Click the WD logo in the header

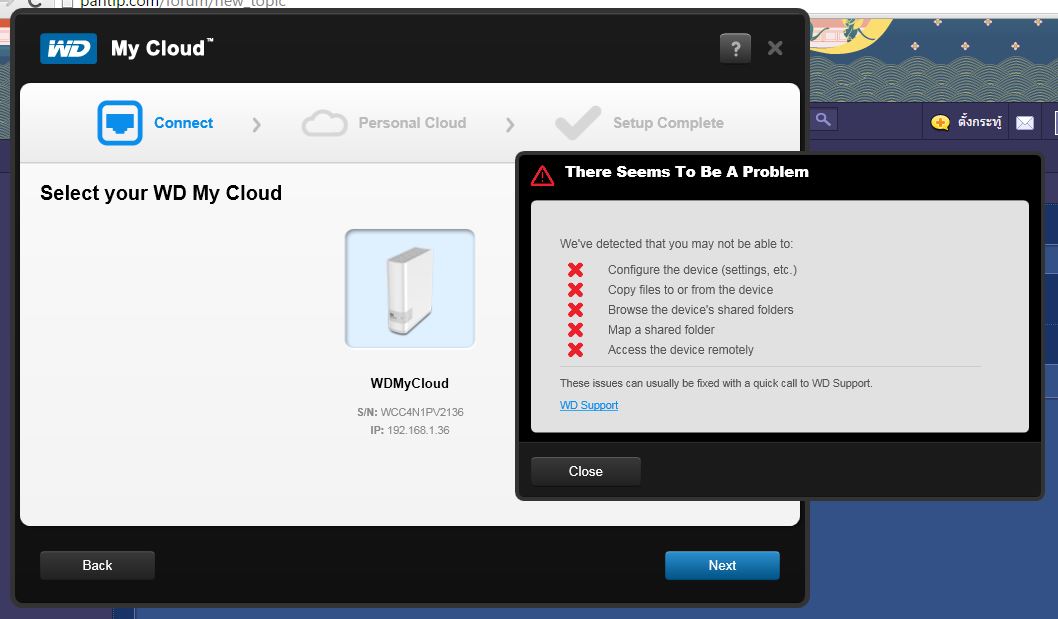(x=68, y=49)
